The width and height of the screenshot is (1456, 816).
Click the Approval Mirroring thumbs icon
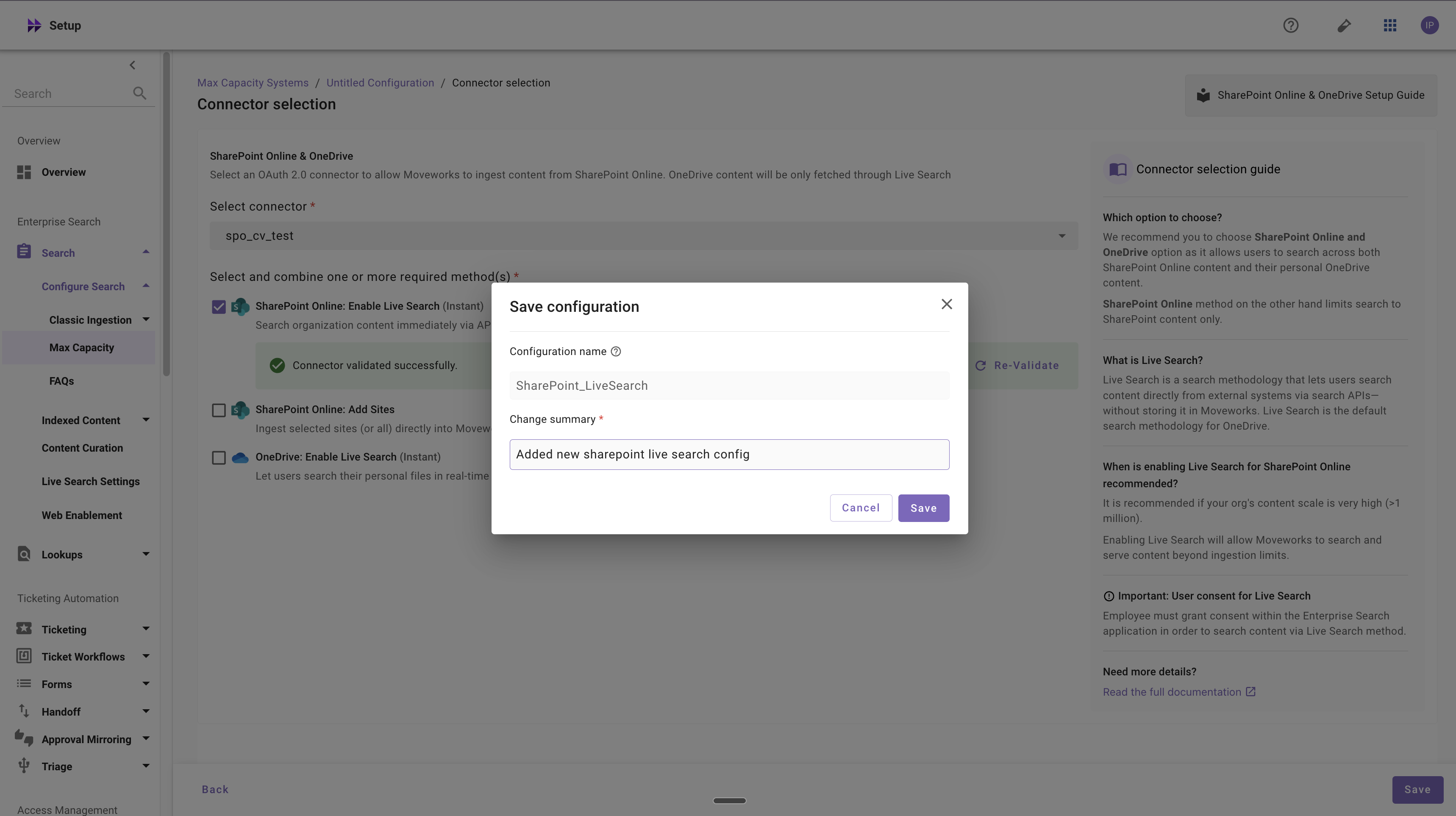point(24,738)
